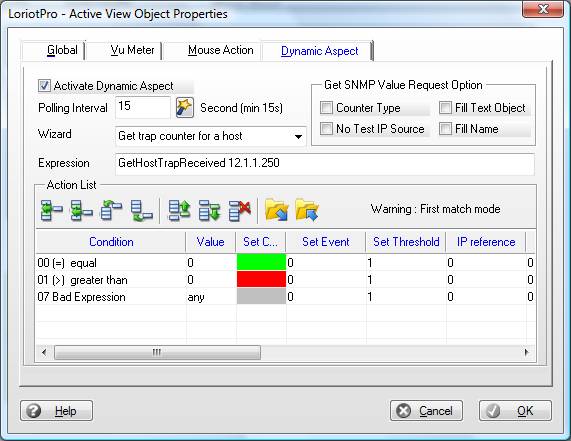Click the wizard wand icon beside Polling Interval
The width and height of the screenshot is (571, 441).
click(x=185, y=107)
